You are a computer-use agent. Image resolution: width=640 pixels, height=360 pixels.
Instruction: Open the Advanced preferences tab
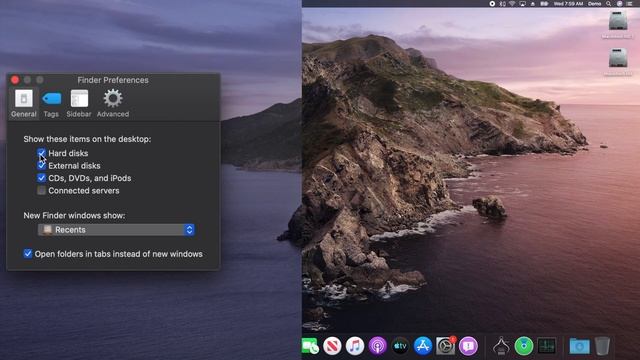pos(113,104)
